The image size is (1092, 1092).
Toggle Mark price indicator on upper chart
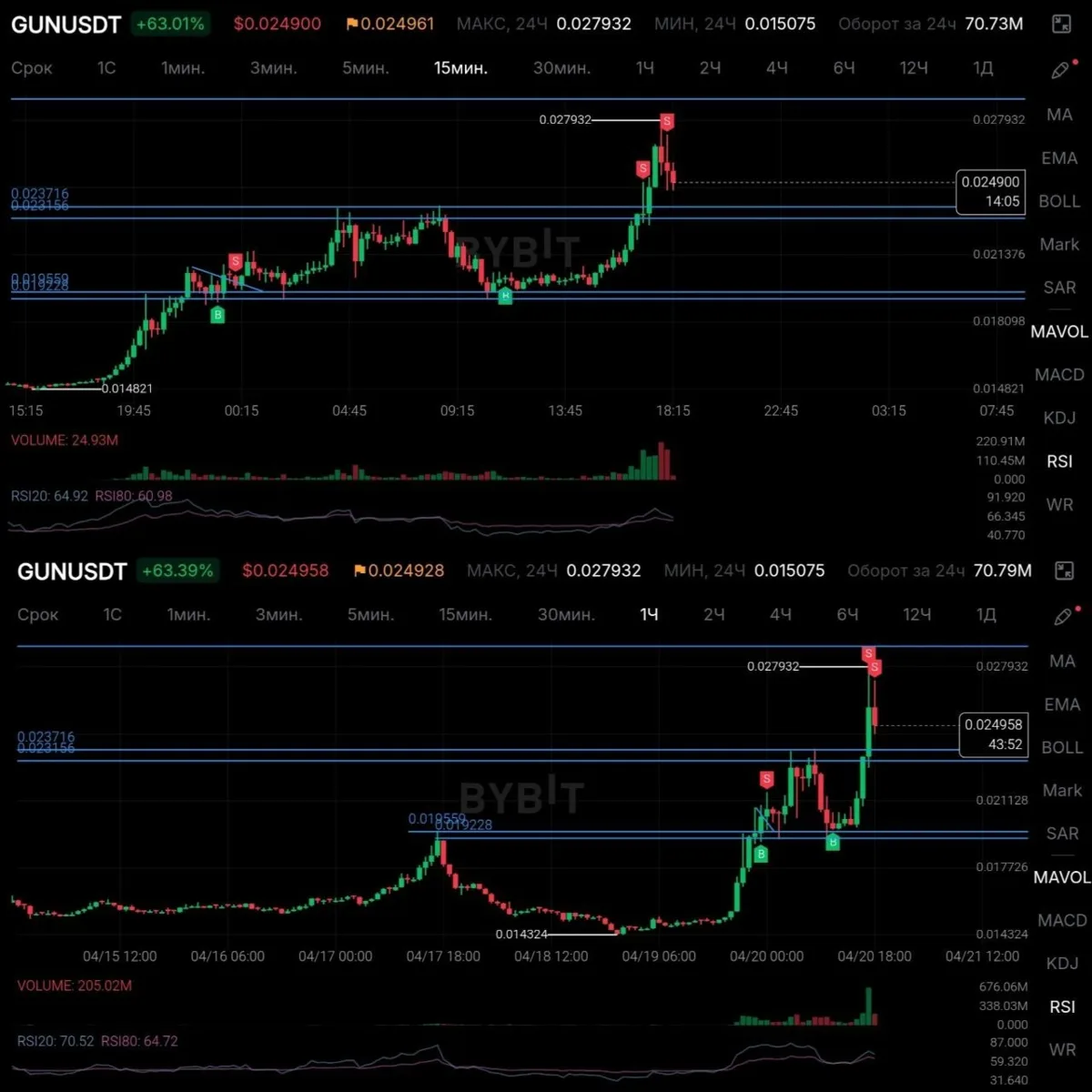[1059, 244]
